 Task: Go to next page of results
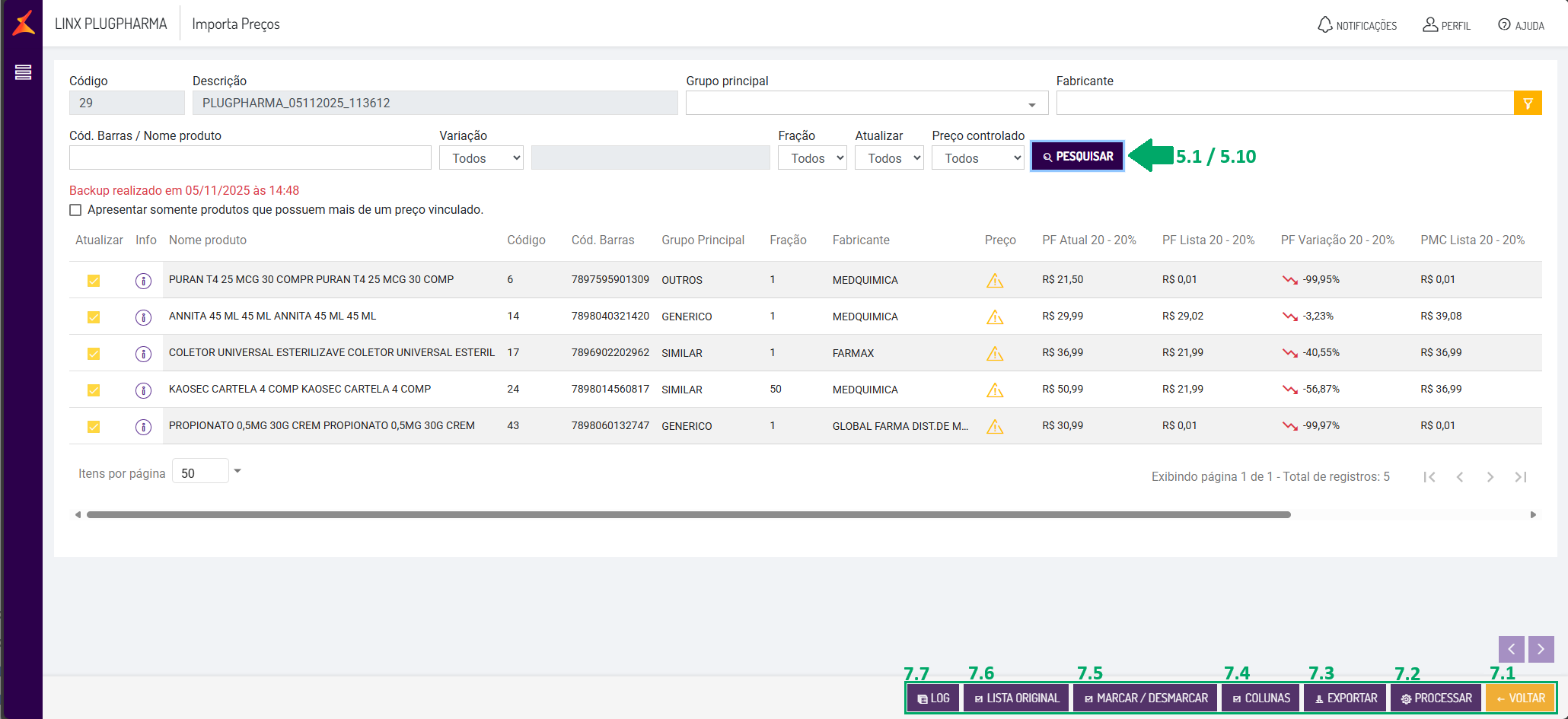coord(1490,477)
